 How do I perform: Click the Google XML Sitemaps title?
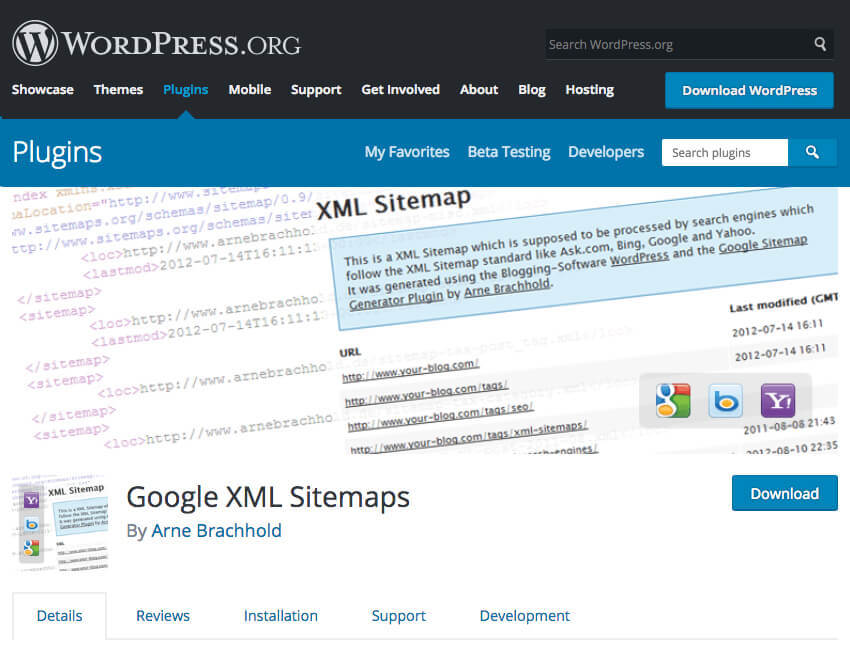tap(268, 497)
